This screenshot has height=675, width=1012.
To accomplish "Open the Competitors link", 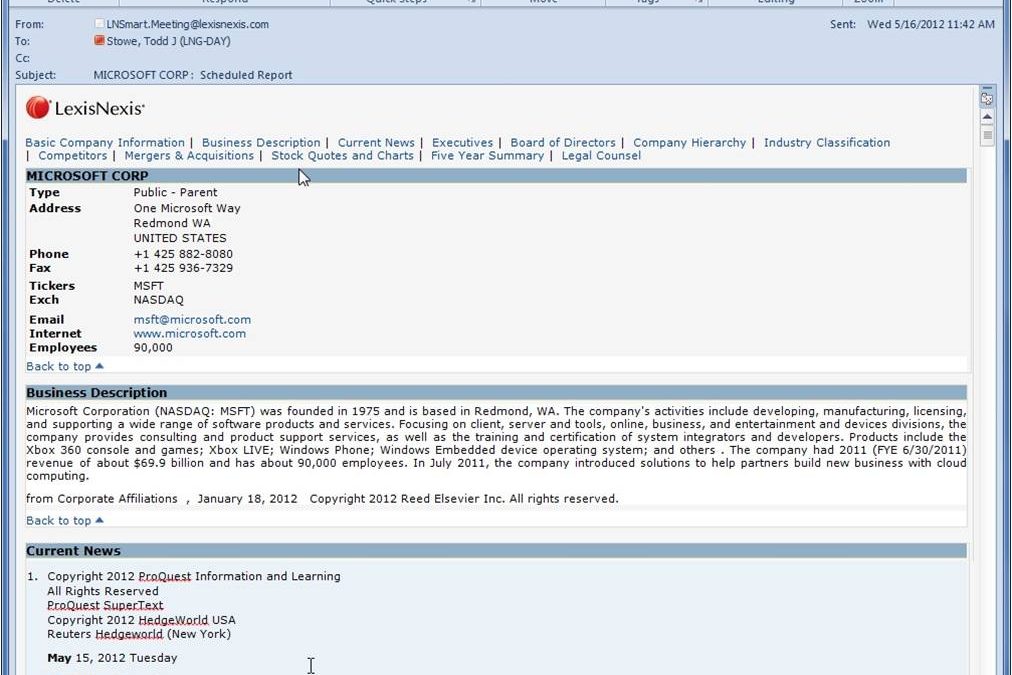I will [x=72, y=156].
